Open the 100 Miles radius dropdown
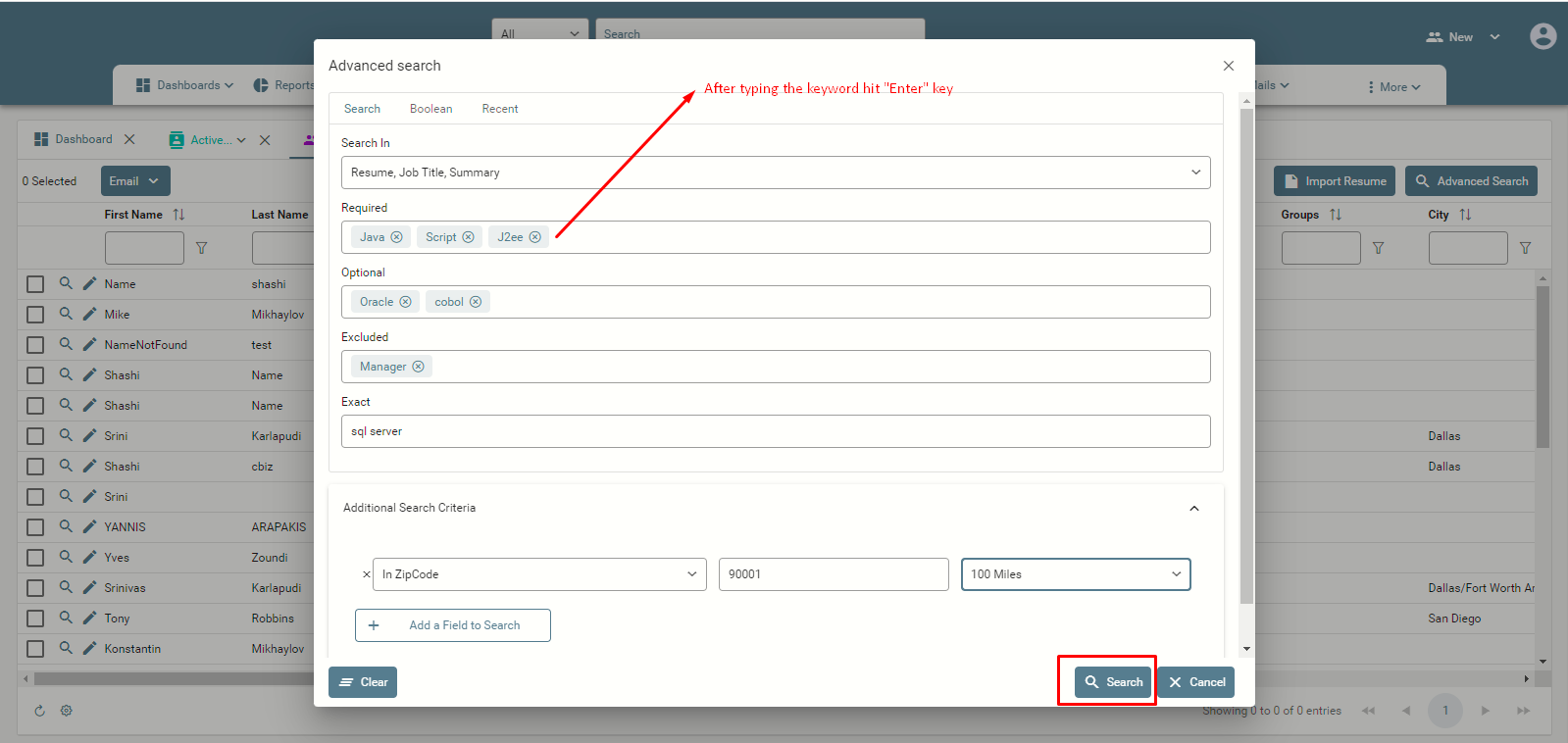Image resolution: width=1568 pixels, height=743 pixels. pyautogui.click(x=1076, y=574)
